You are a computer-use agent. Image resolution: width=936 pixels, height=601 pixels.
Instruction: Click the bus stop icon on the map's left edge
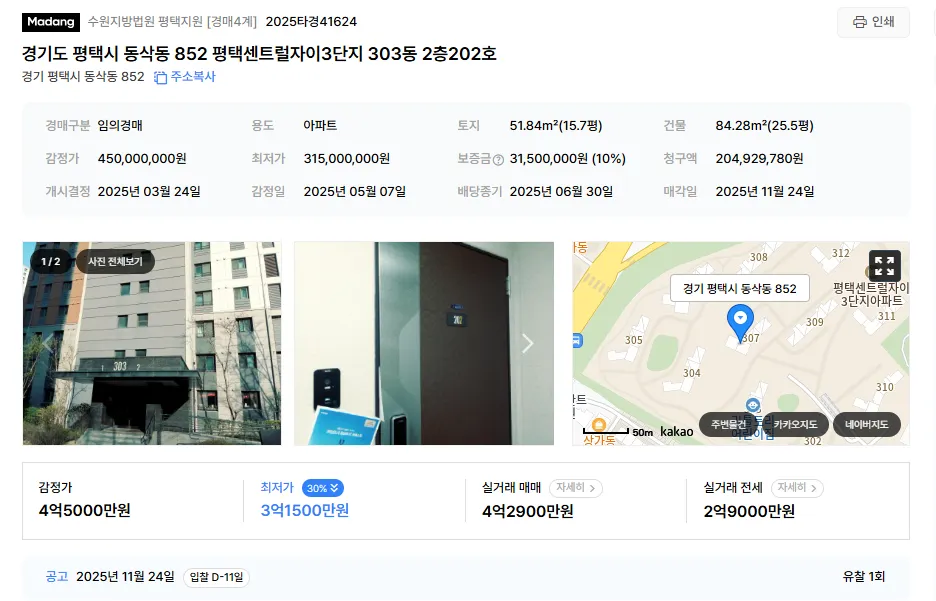[577, 341]
